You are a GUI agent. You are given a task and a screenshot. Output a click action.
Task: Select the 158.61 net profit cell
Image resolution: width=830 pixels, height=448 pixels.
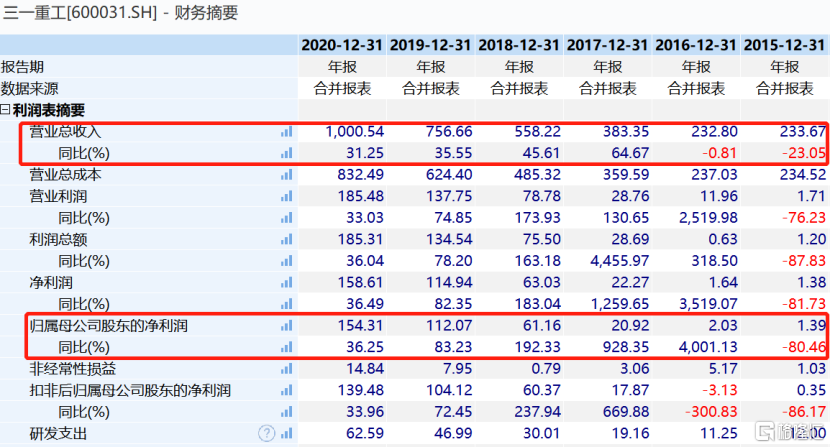pyautogui.click(x=360, y=283)
